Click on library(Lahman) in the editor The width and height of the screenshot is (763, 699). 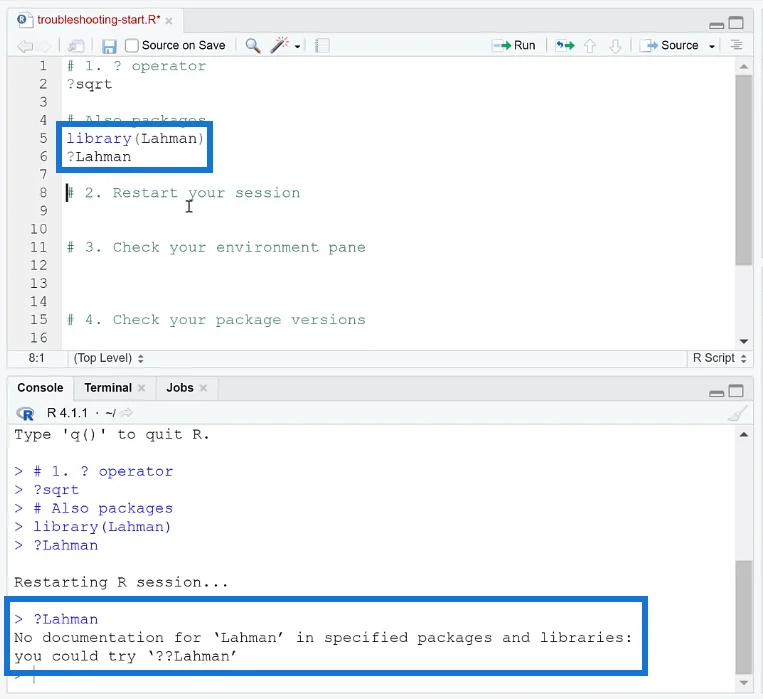(135, 139)
